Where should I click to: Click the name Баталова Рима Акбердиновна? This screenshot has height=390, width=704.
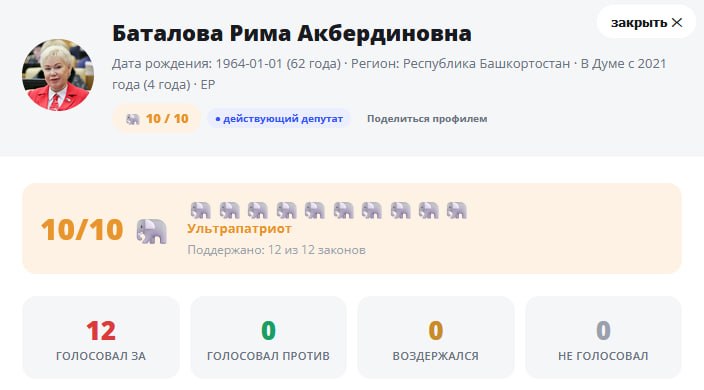pos(292,34)
